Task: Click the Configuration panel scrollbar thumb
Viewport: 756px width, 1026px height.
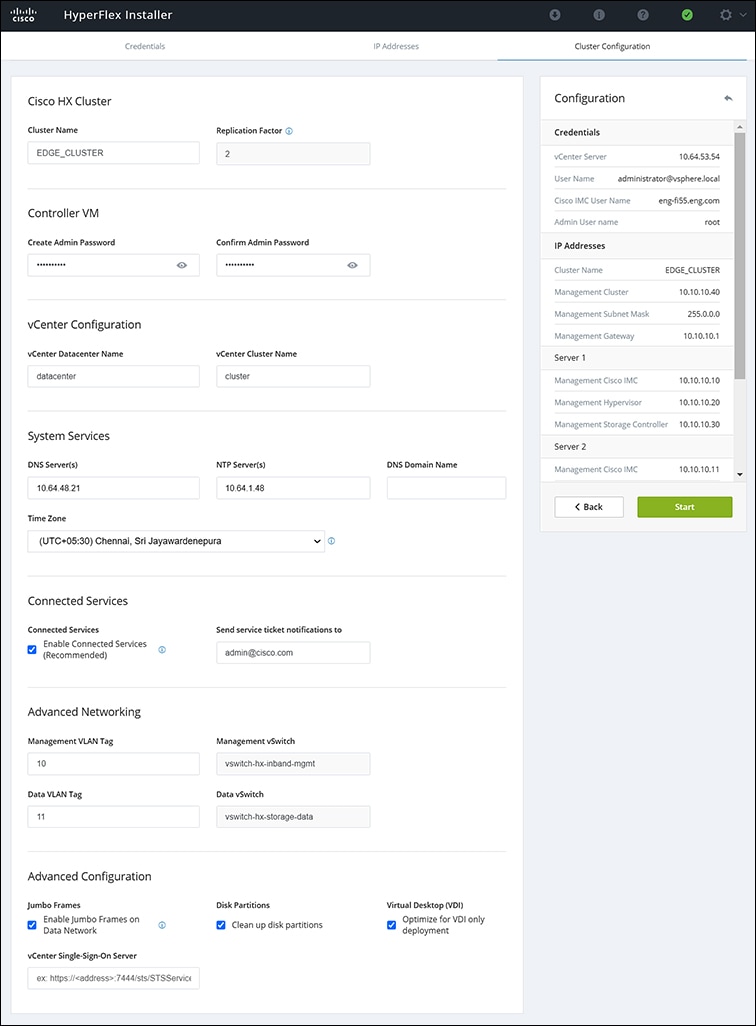Action: 740,256
